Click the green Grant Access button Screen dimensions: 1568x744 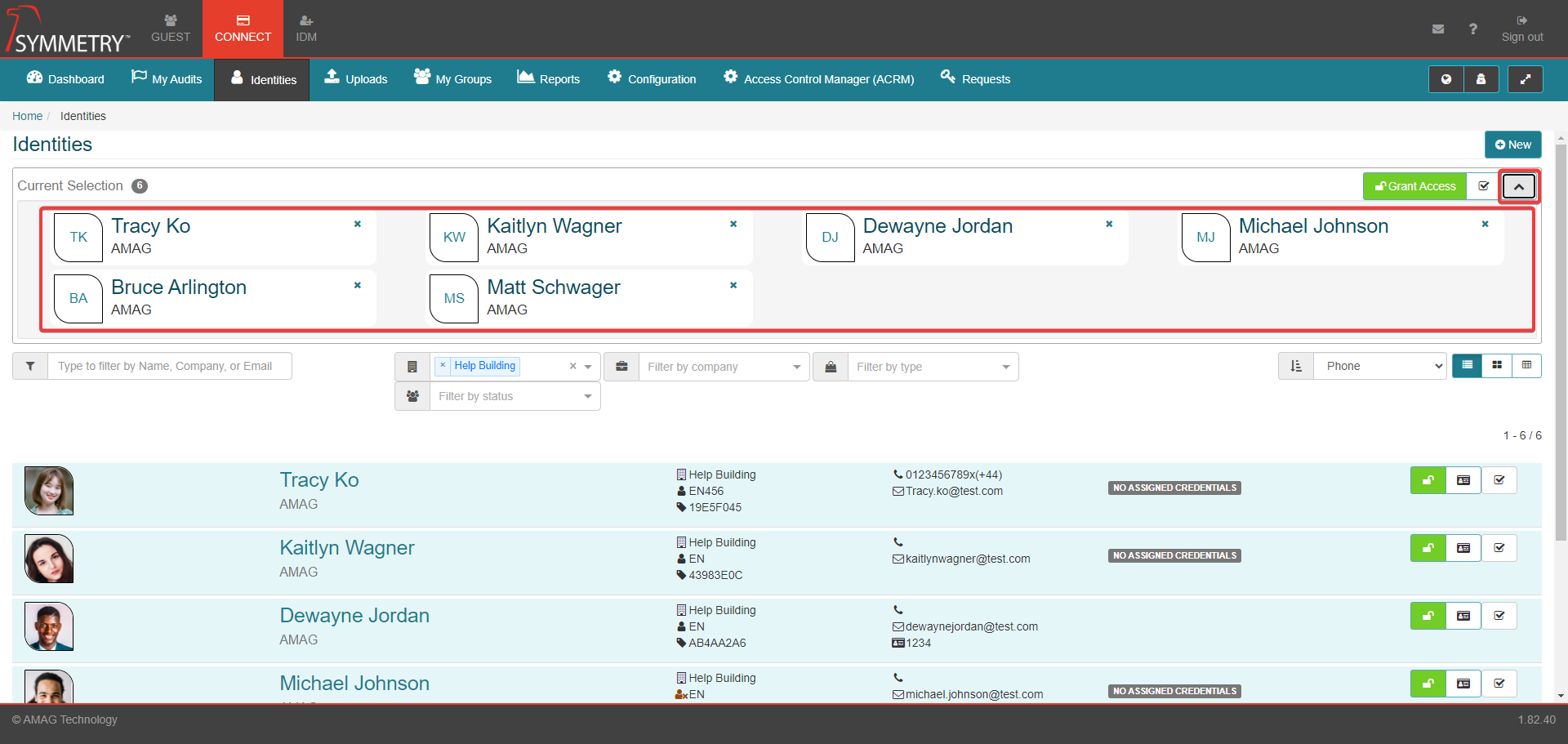[1414, 186]
